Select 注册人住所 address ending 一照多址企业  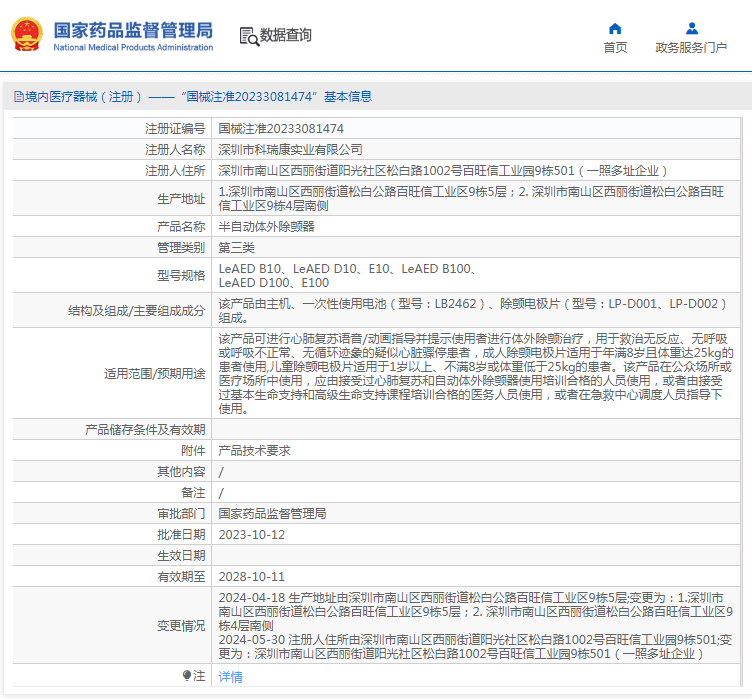(443, 171)
